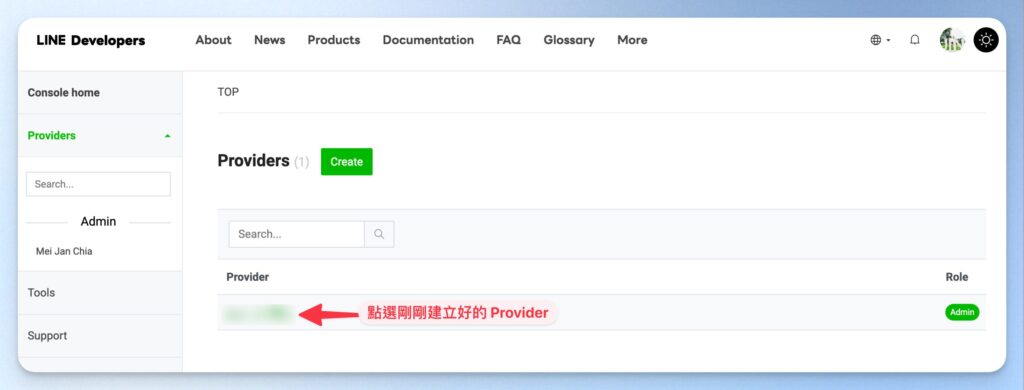Open the notifications bell
The width and height of the screenshot is (1024, 390).
[x=915, y=40]
